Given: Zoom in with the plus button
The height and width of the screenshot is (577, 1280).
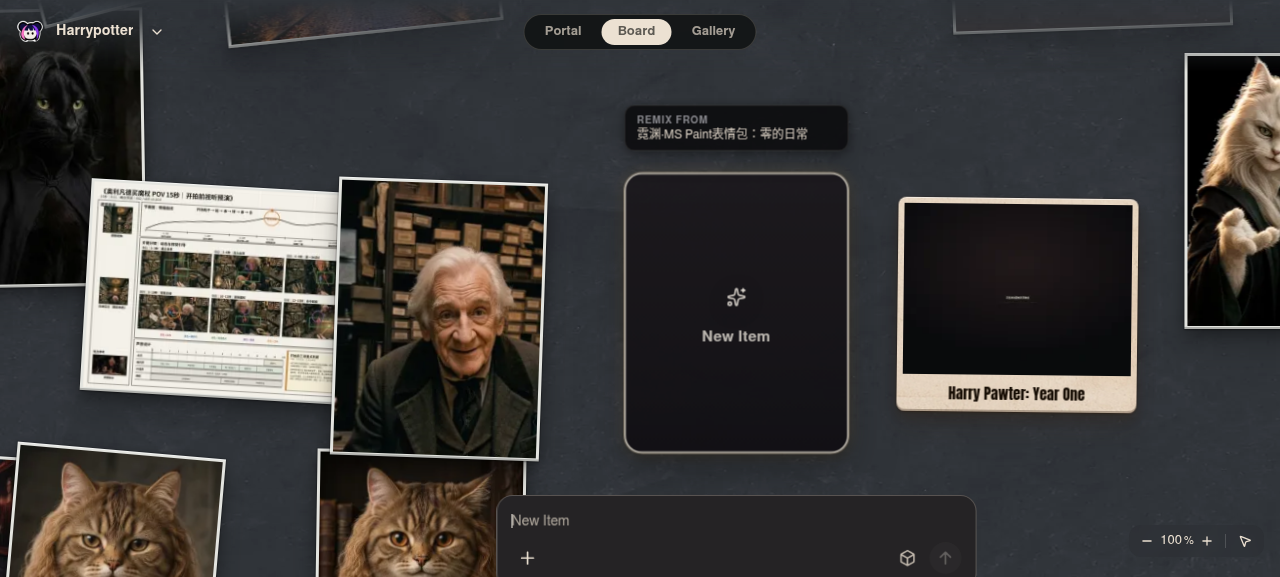Looking at the screenshot, I should (1207, 541).
